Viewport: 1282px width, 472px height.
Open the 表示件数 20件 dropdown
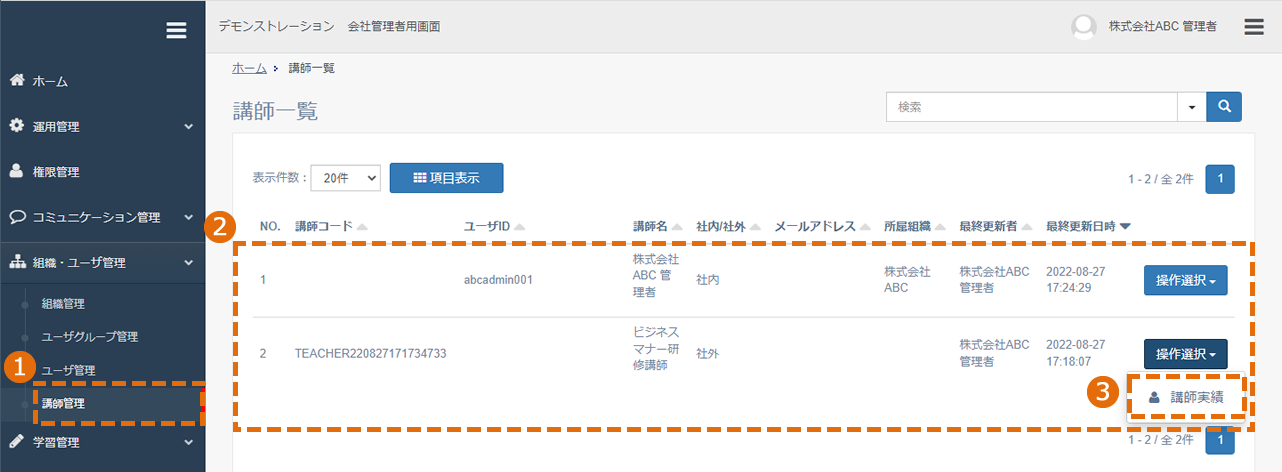pos(345,178)
